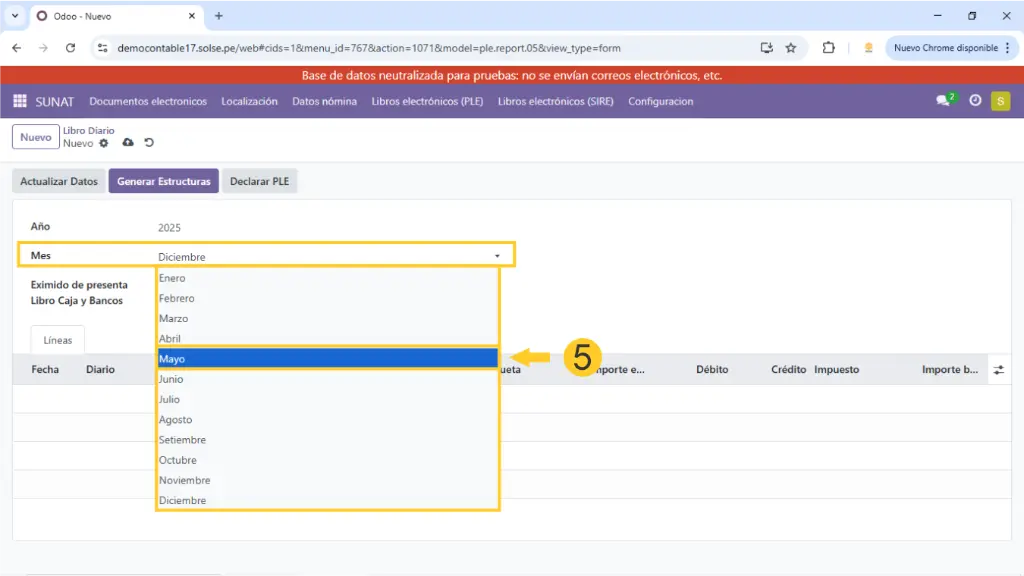The width and height of the screenshot is (1024, 576).
Task: Open the user avatar menu
Action: [1000, 101]
